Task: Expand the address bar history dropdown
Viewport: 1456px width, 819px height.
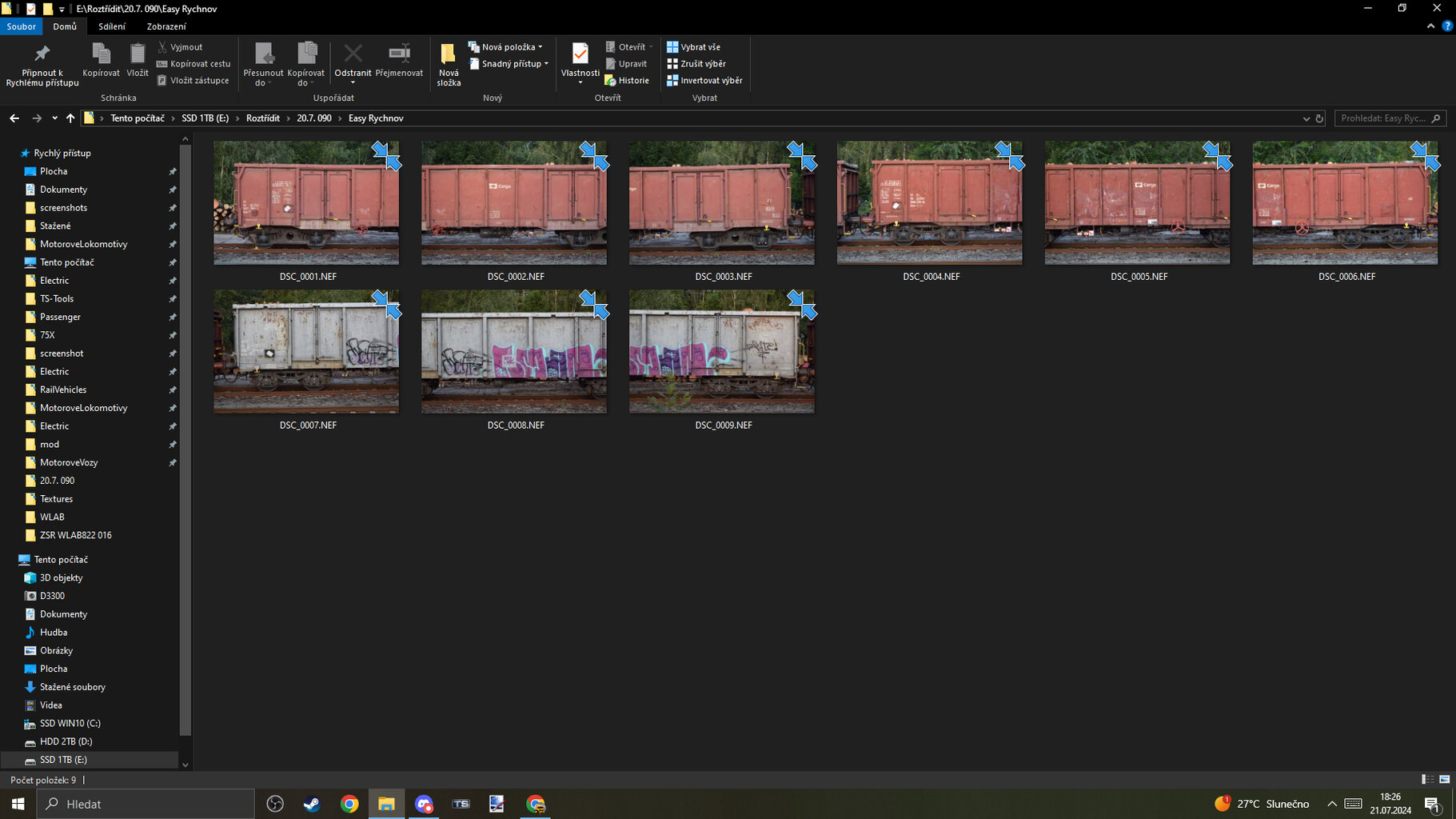Action: point(1306,118)
